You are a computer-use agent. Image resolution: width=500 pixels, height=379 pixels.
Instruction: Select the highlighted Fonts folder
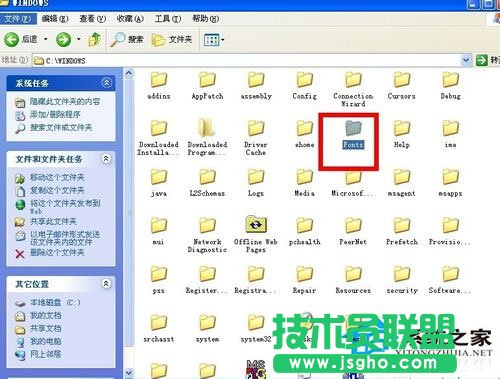353,129
